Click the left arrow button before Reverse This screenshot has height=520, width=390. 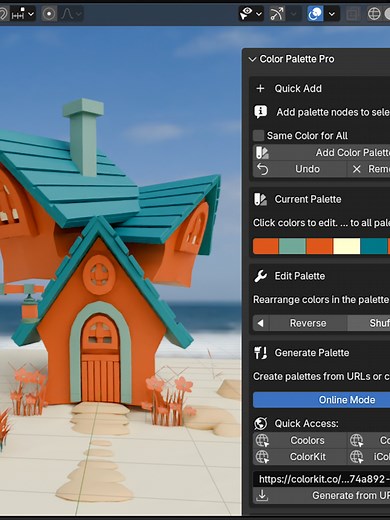click(261, 323)
